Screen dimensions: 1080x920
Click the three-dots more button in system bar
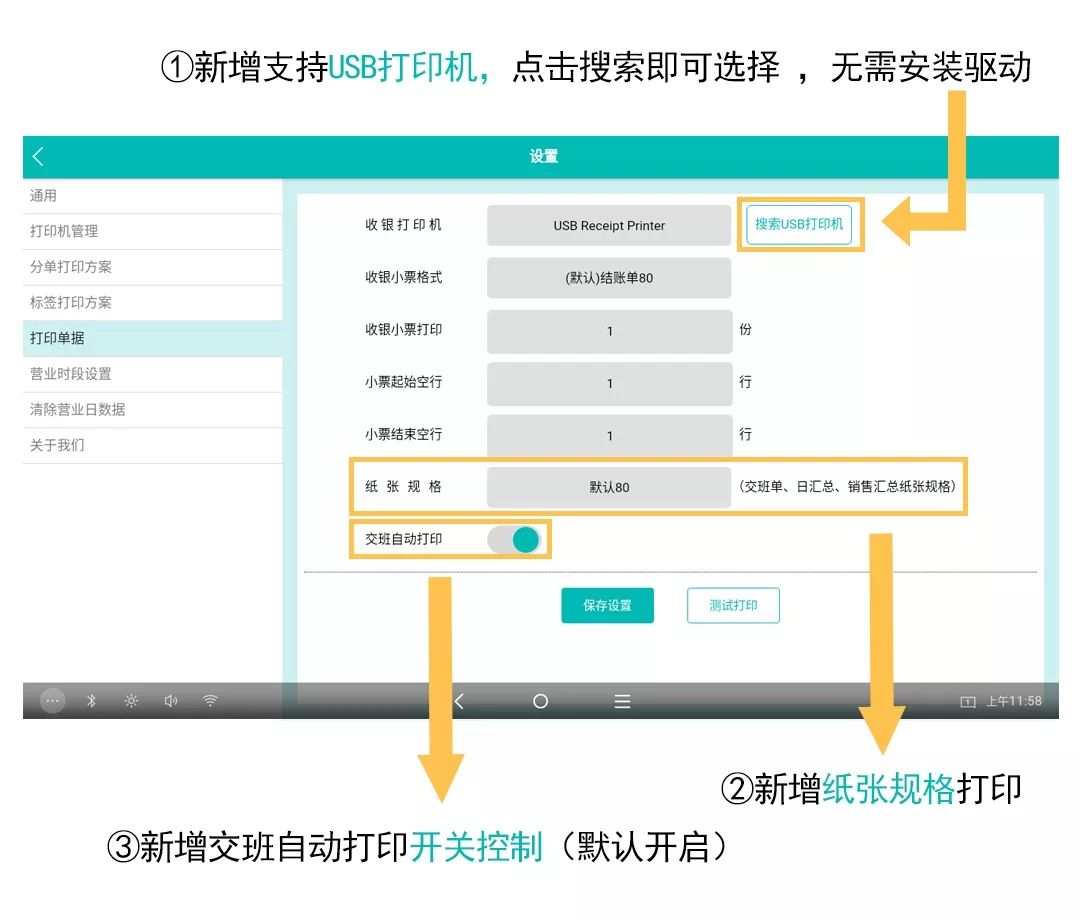tap(53, 701)
